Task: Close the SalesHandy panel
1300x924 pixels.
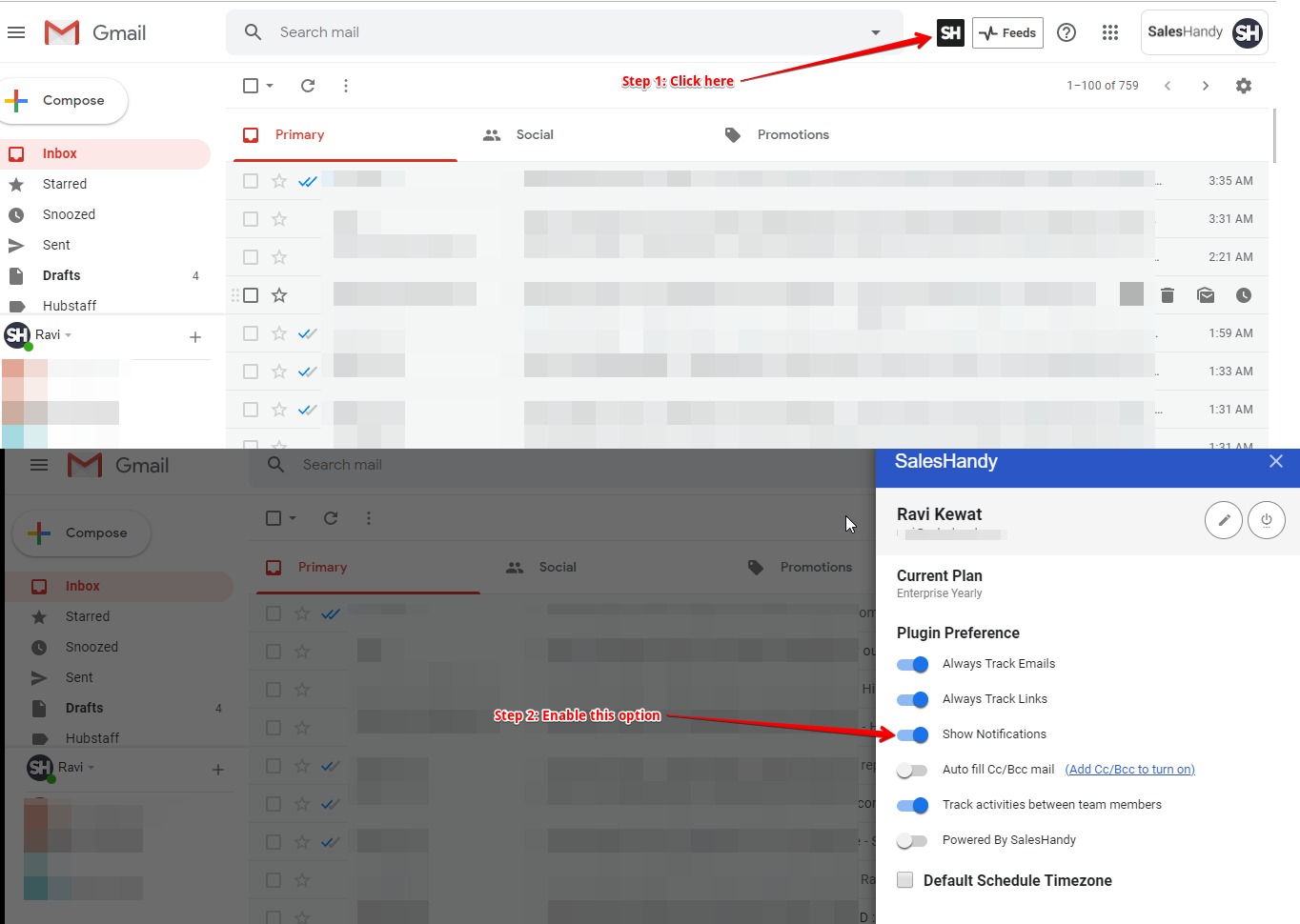Action: 1276,461
